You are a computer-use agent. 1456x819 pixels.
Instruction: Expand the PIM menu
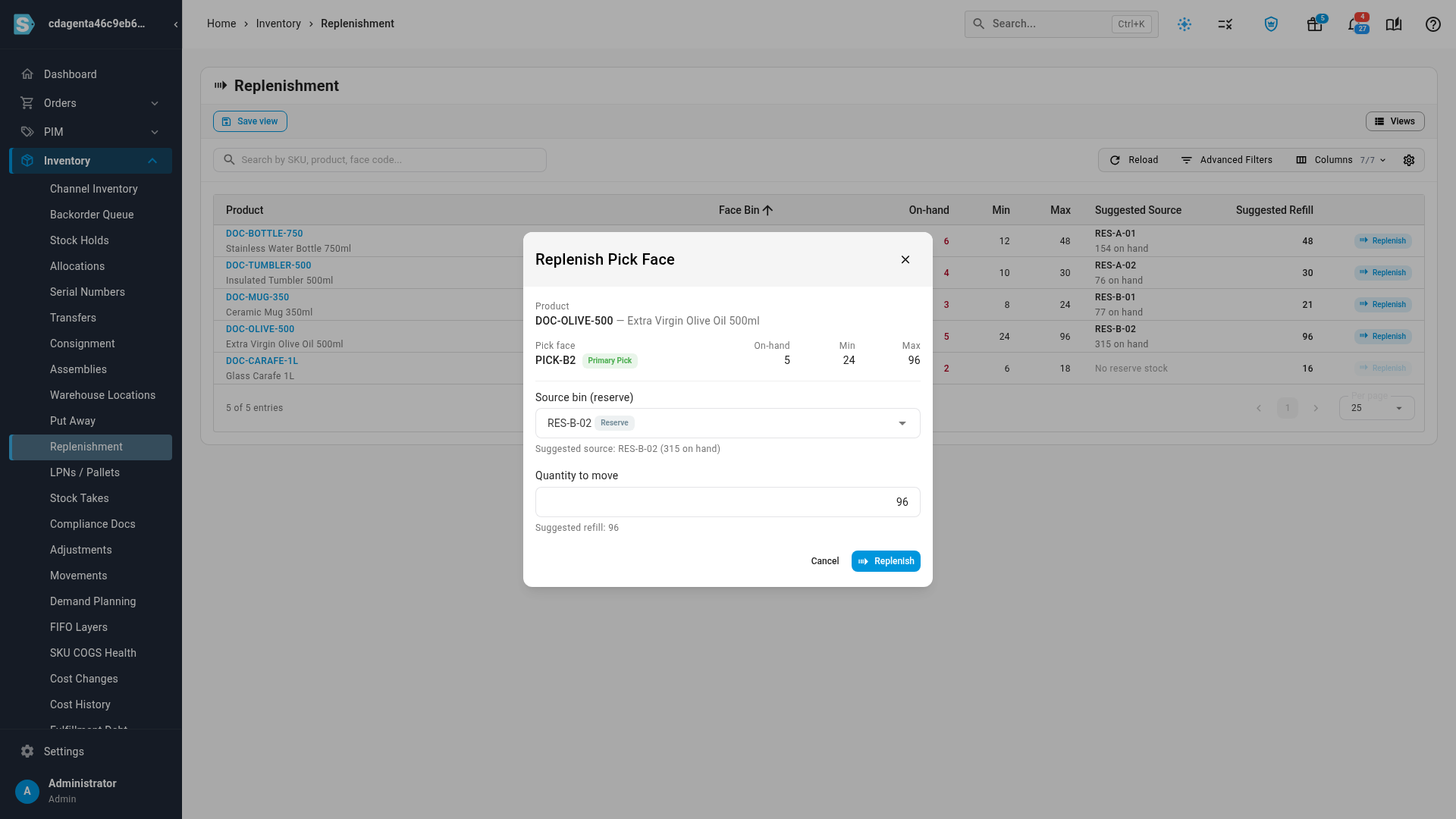pos(90,132)
